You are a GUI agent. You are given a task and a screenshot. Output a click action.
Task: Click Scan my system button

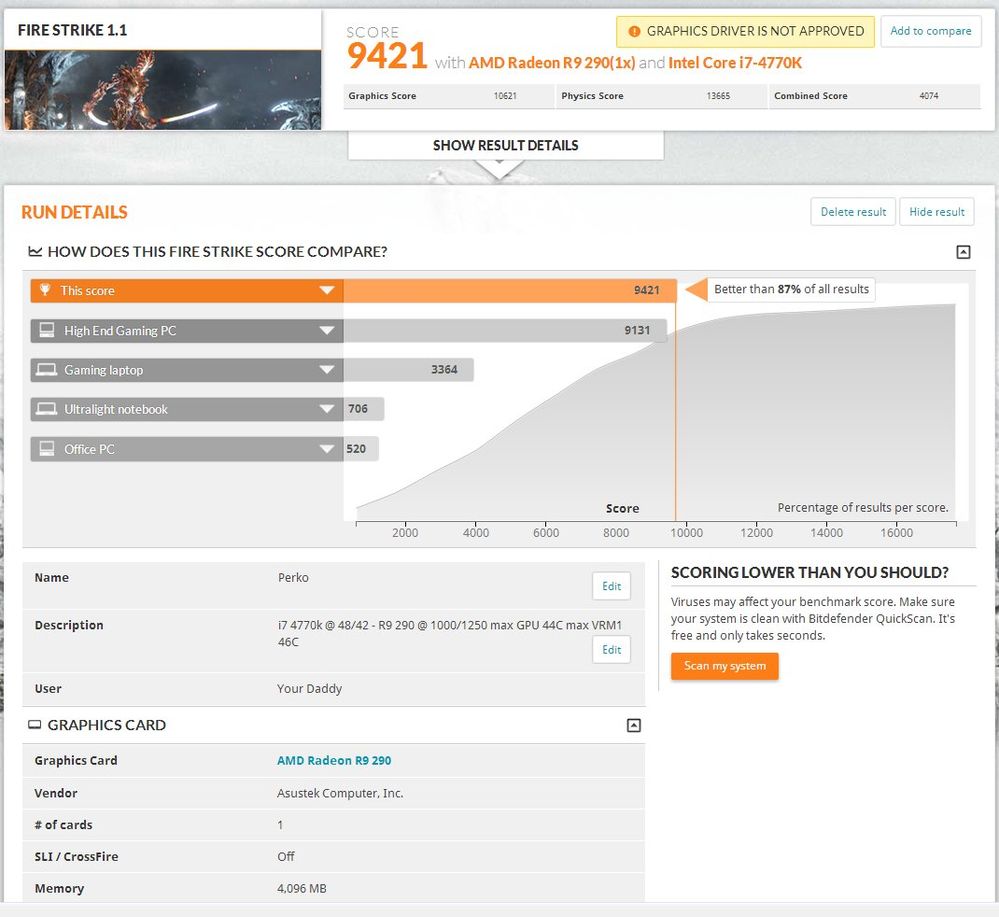click(x=724, y=666)
